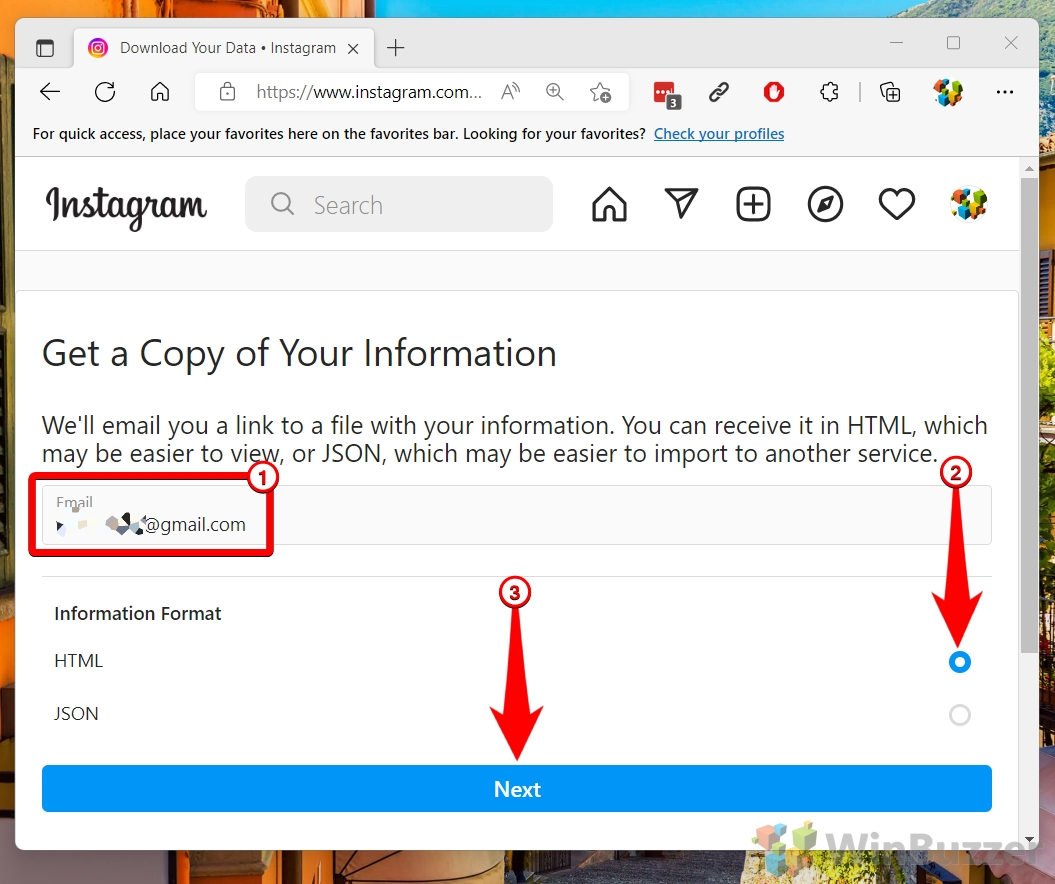
Task: Close the Download Your Data tab
Action: coord(353,48)
